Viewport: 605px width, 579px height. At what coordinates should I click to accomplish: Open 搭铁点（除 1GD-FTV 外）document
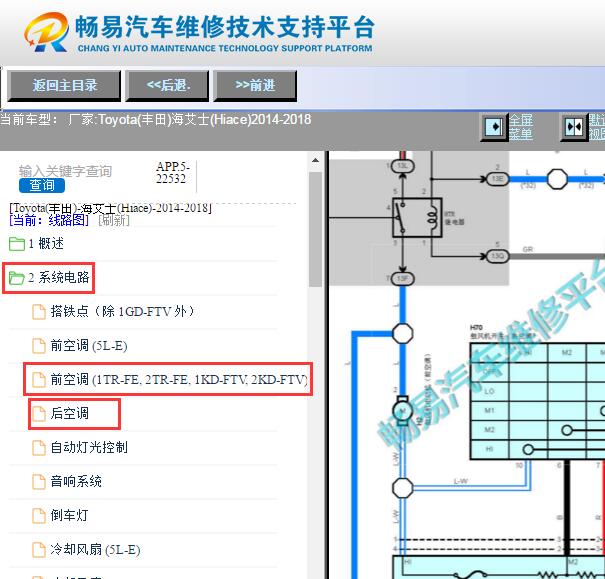[x=122, y=312]
